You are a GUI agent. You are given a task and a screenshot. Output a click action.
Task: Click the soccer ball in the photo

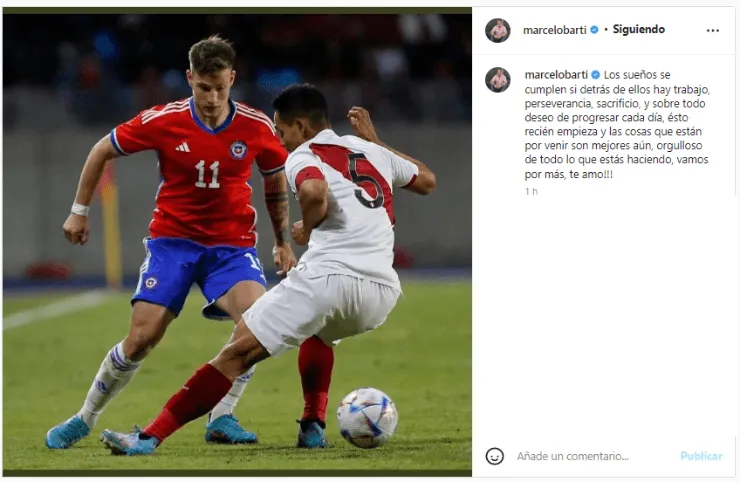(x=367, y=417)
